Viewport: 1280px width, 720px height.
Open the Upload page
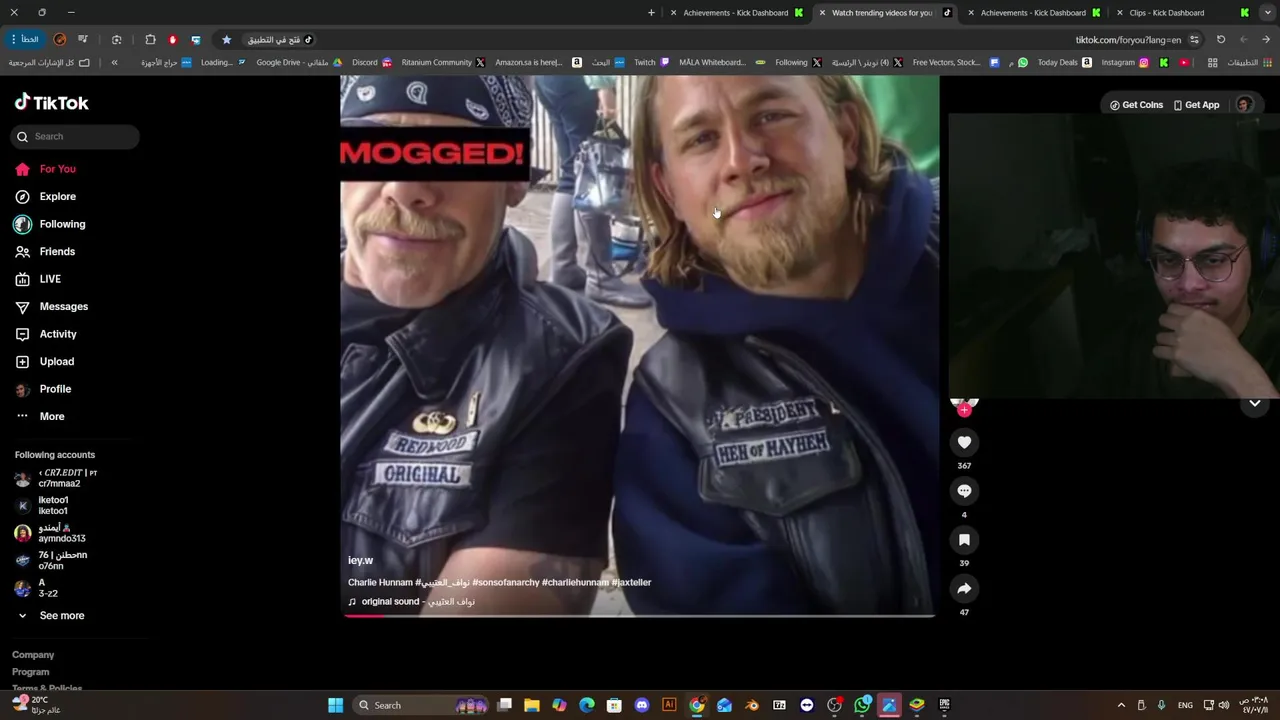point(45,362)
